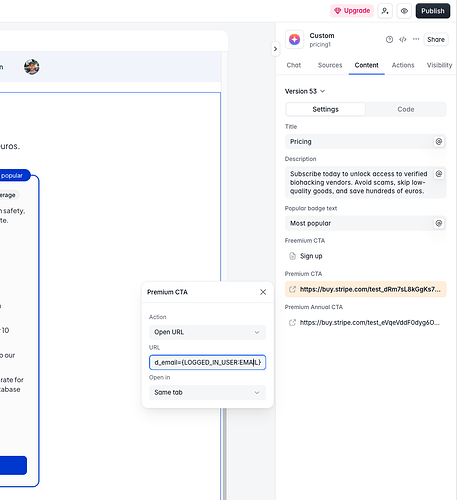Click the variable icon in Description field
Viewport: 457px width, 500px height.
439,173
